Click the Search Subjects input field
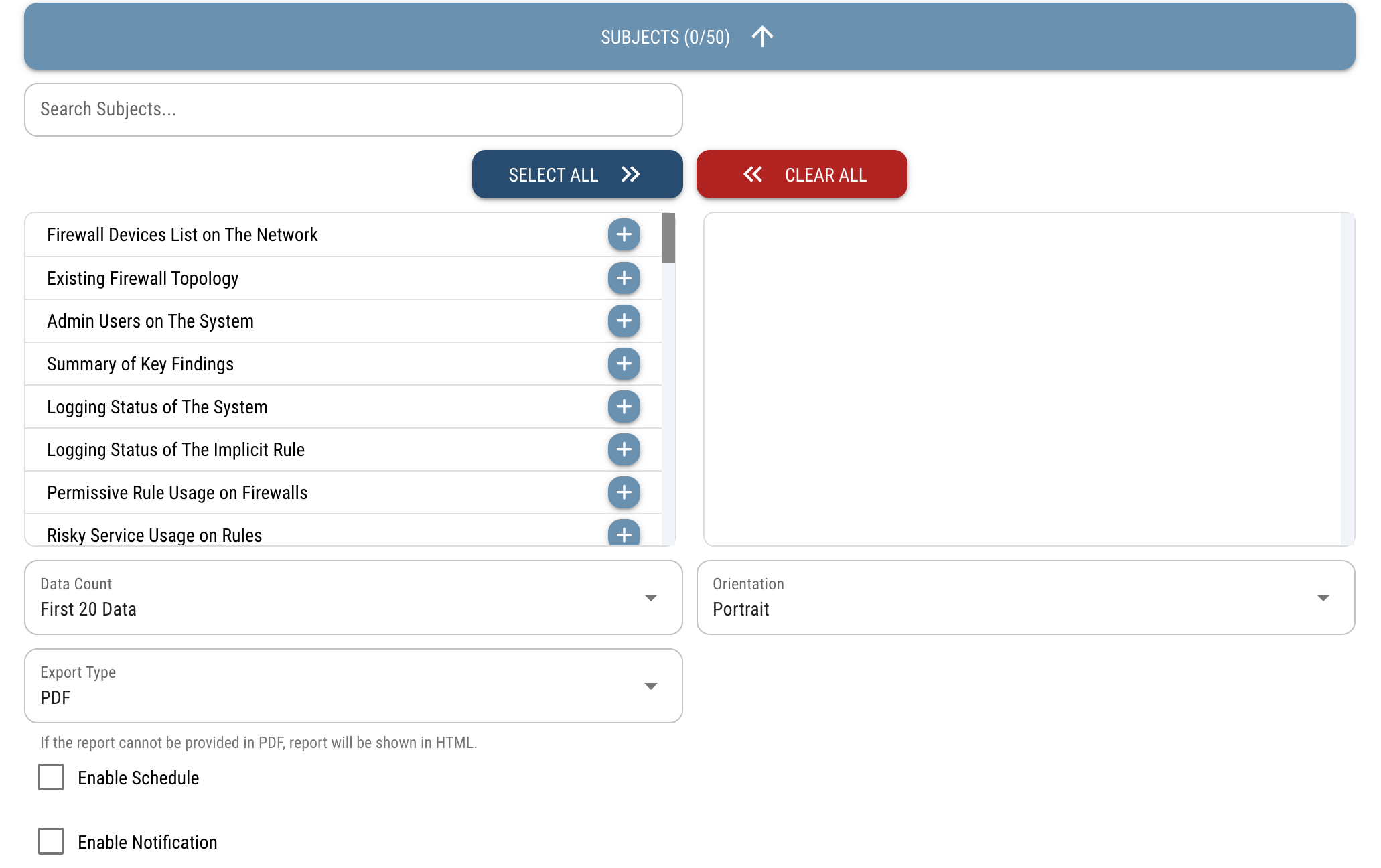 (x=353, y=110)
